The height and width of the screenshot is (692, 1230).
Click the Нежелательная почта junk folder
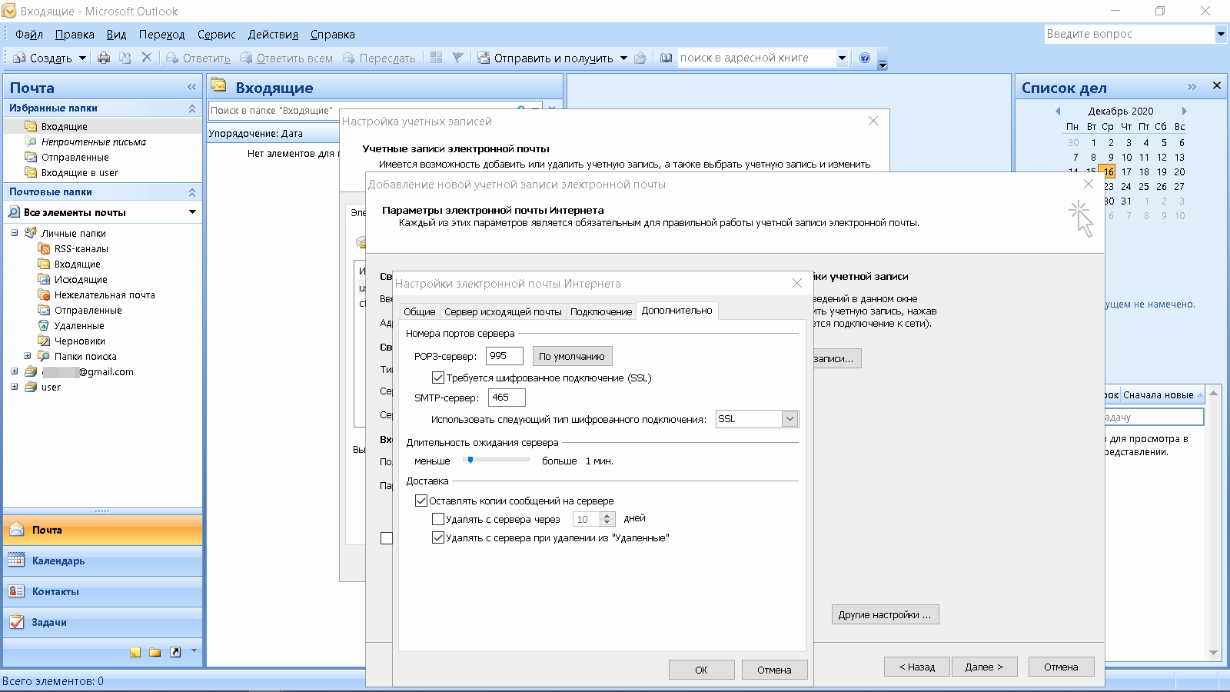tap(44, 295)
